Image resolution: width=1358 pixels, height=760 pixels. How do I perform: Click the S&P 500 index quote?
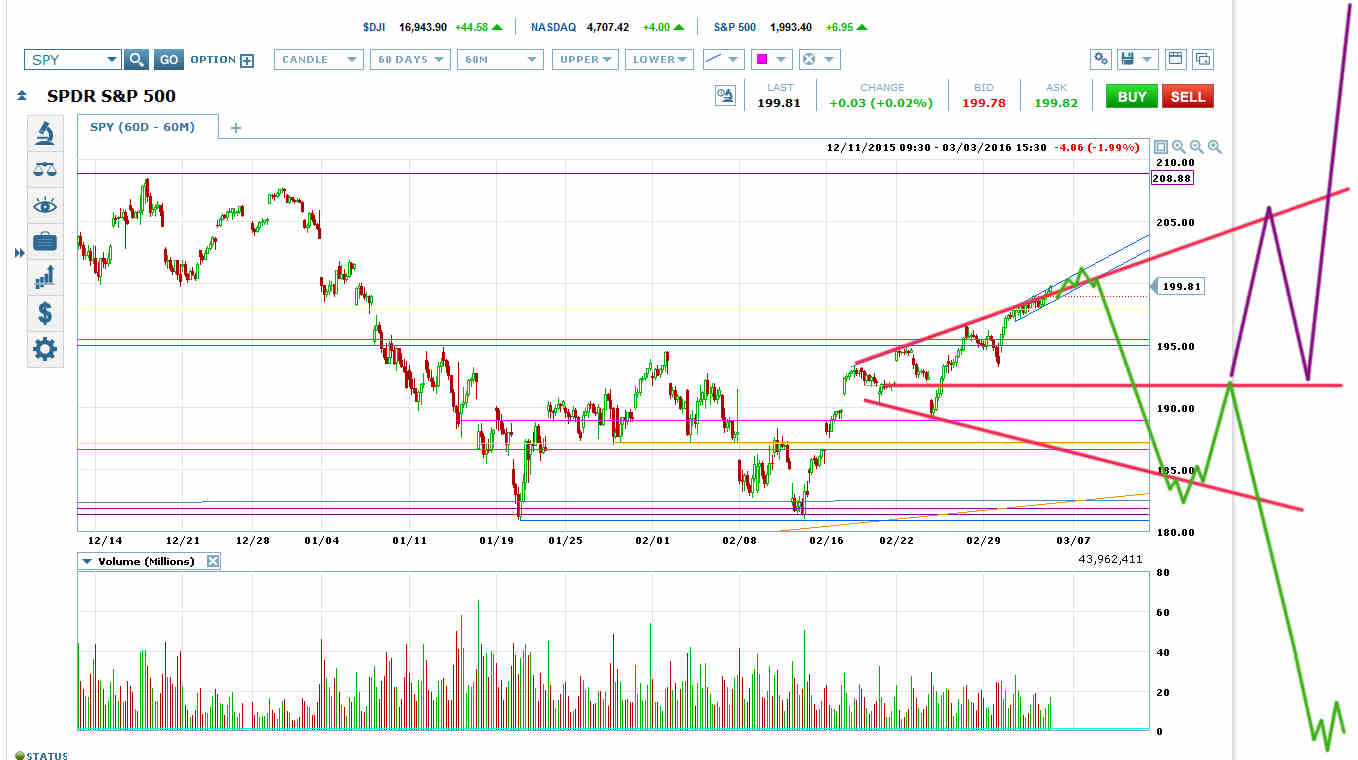791,27
